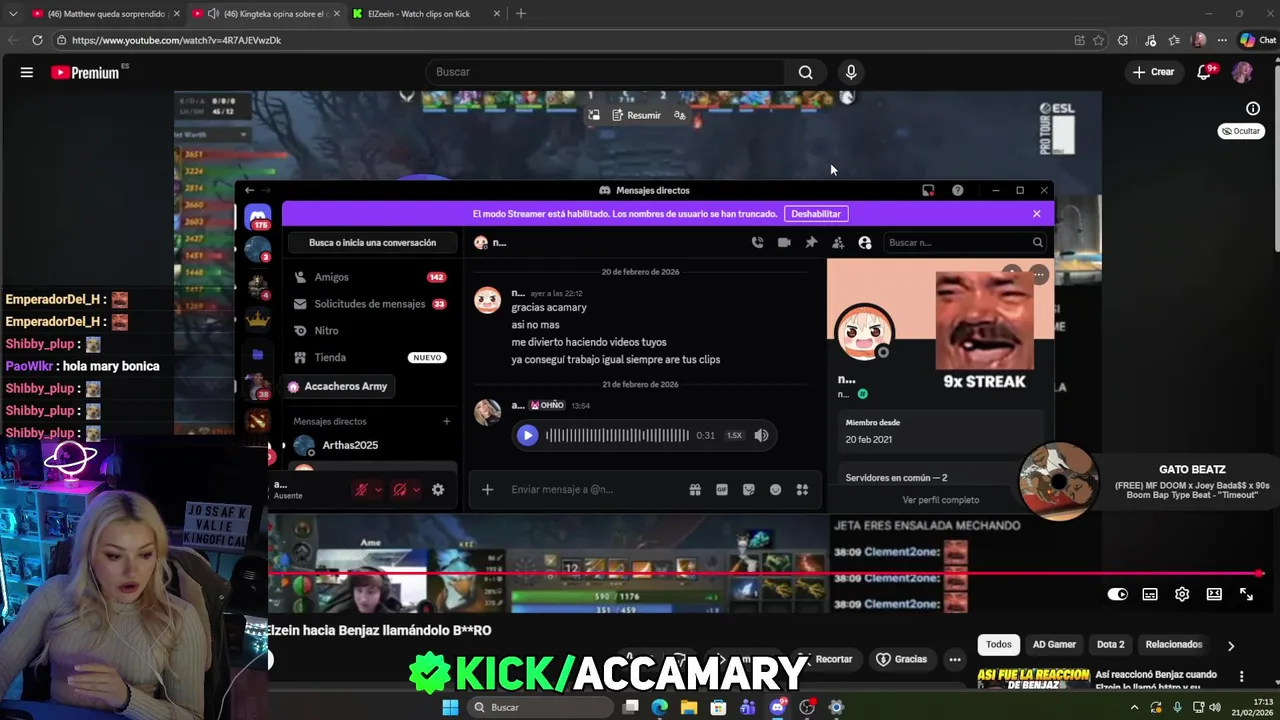Open the YouTube Crear menu

coord(1153,72)
